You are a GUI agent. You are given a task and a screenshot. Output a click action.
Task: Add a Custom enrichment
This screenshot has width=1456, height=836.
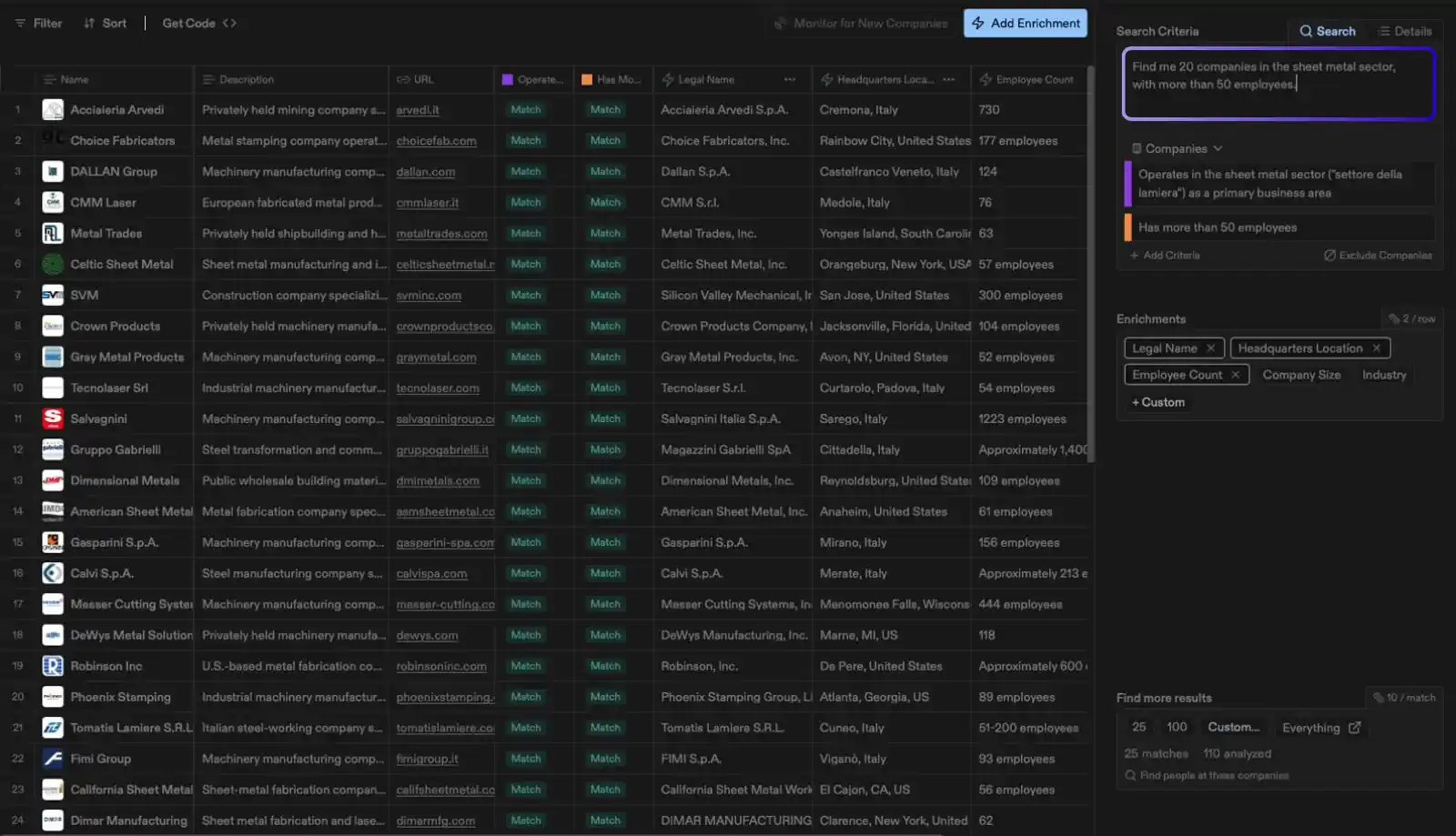(1158, 402)
